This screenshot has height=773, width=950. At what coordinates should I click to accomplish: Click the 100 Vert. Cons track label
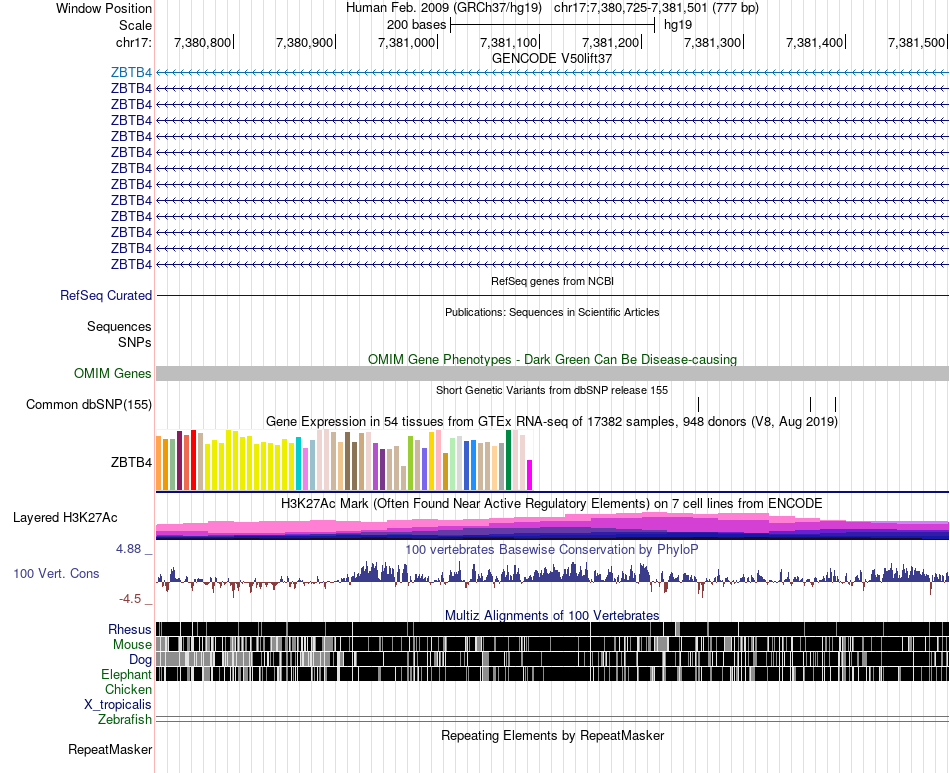click(x=56, y=574)
